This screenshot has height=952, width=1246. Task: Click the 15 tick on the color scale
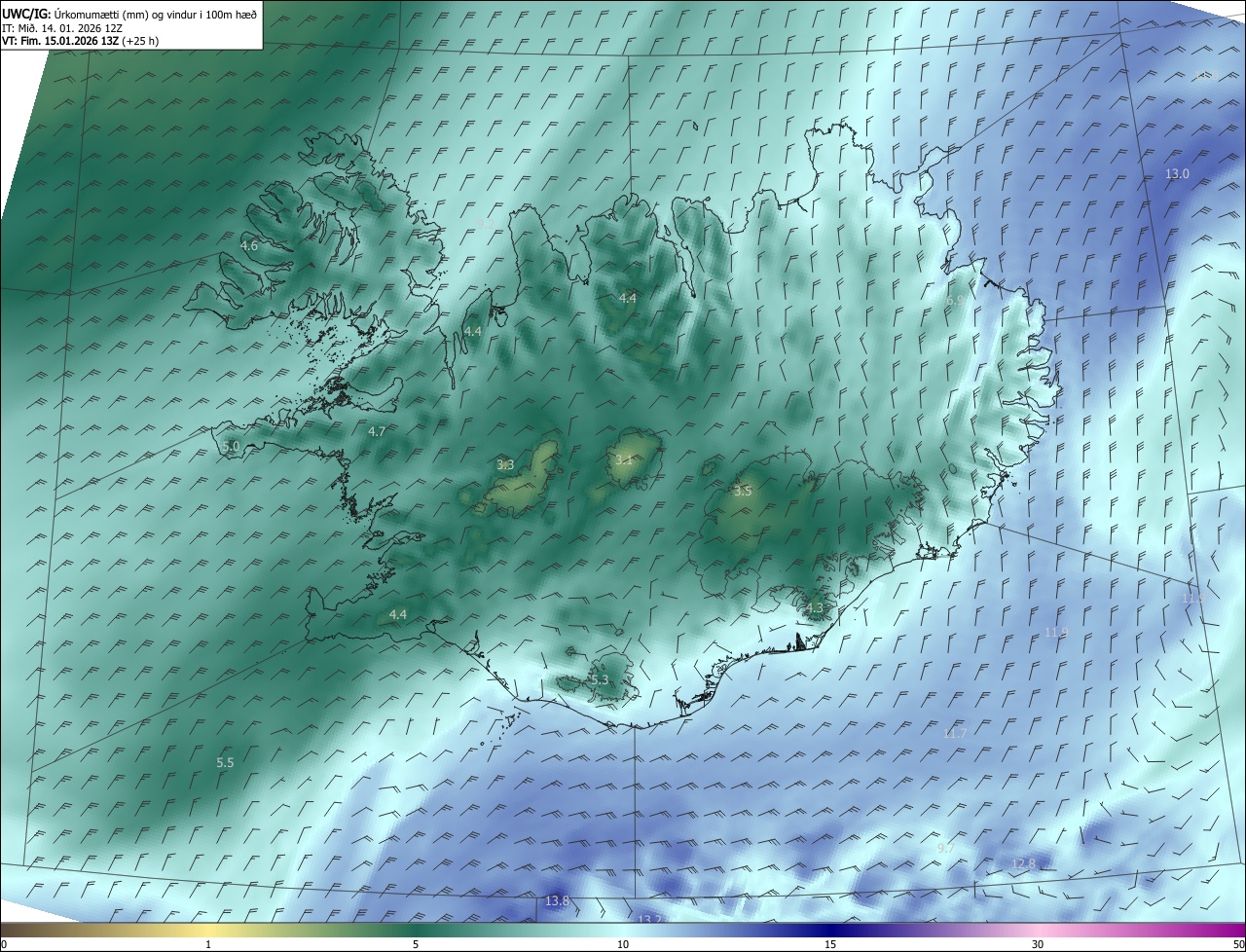pos(830,944)
